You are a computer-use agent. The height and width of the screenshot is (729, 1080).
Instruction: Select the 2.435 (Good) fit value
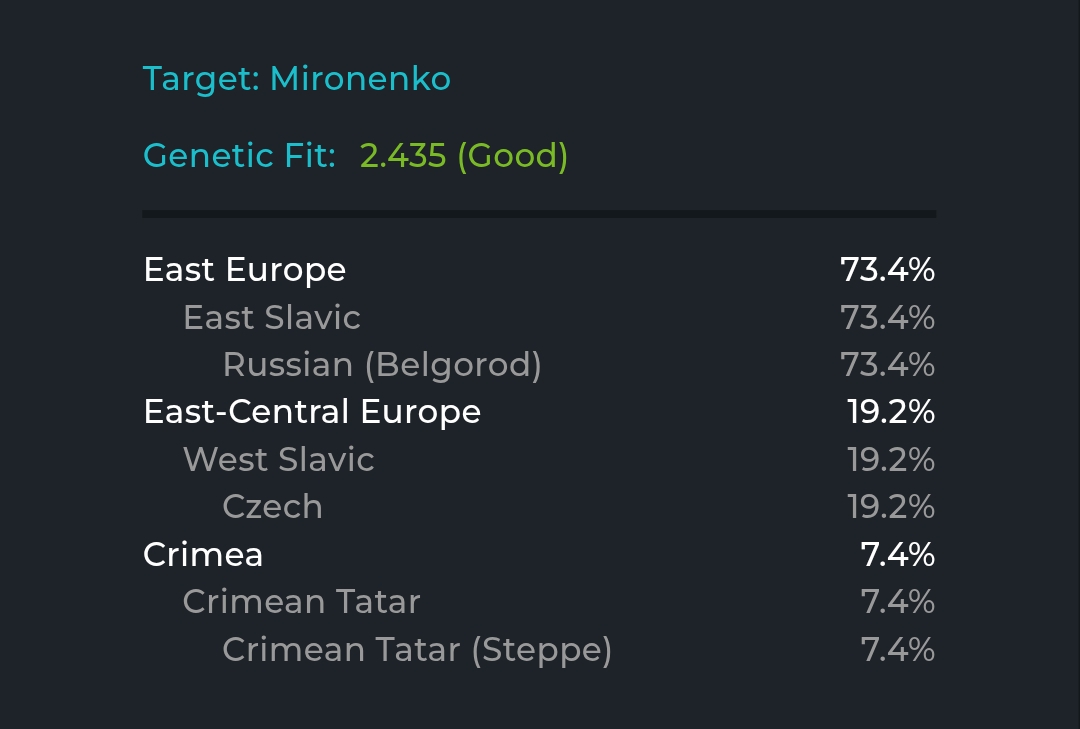[x=464, y=156]
